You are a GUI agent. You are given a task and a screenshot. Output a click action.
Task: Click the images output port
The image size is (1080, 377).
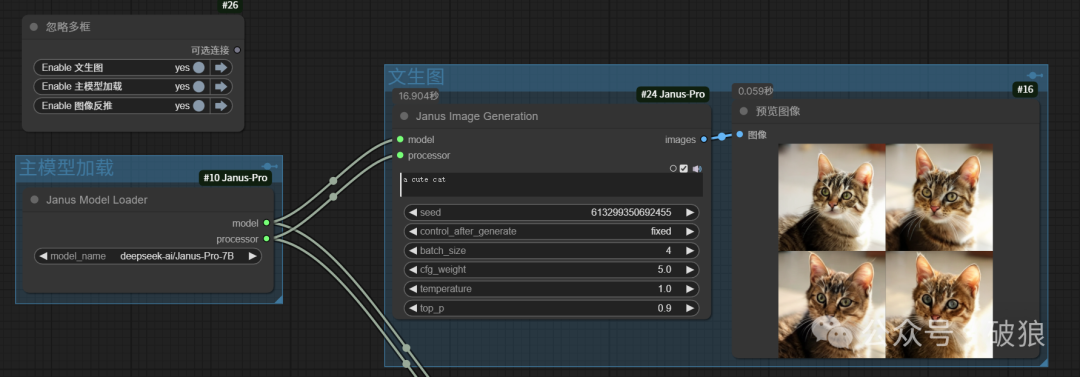(x=703, y=139)
